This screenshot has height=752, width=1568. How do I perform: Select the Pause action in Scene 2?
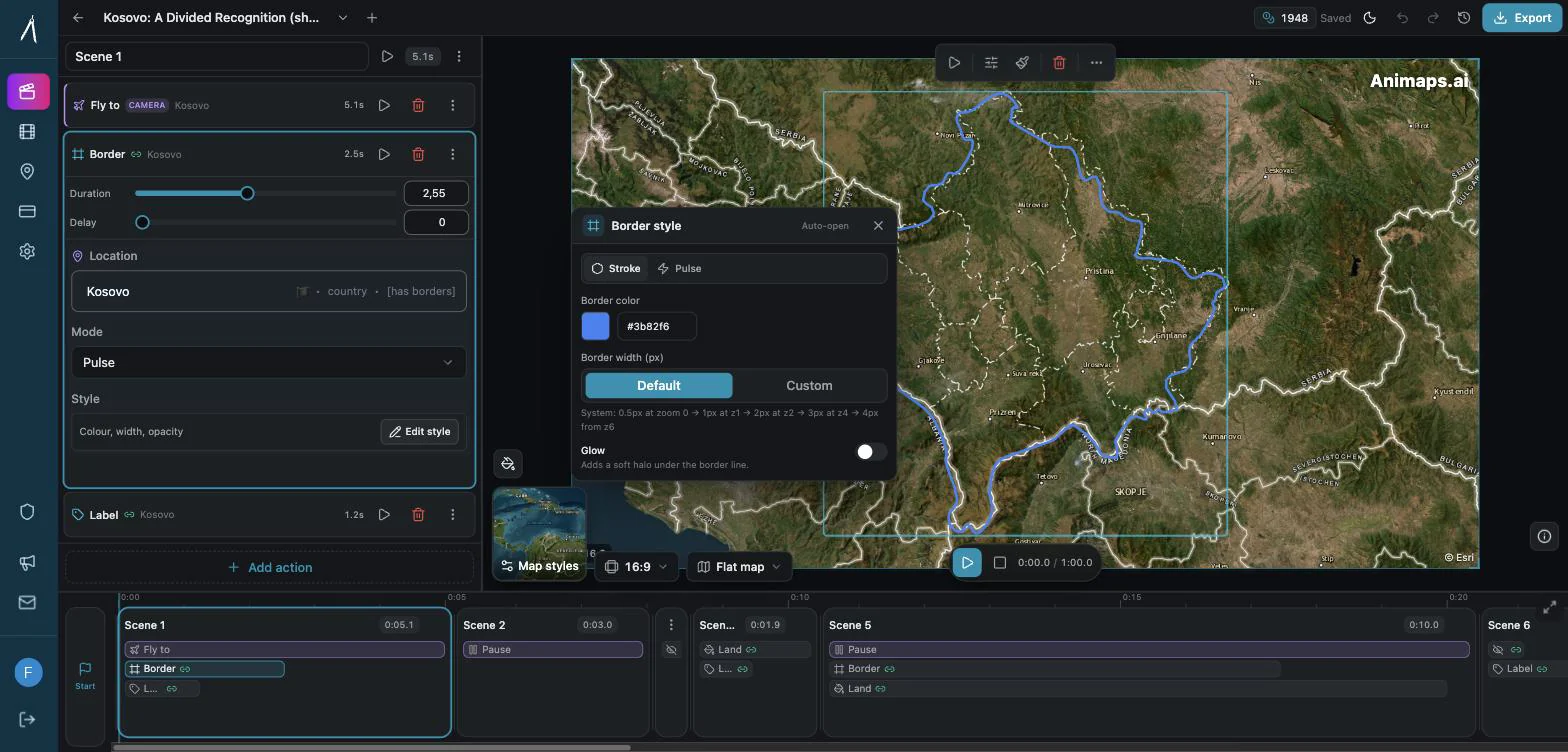pyautogui.click(x=552, y=649)
